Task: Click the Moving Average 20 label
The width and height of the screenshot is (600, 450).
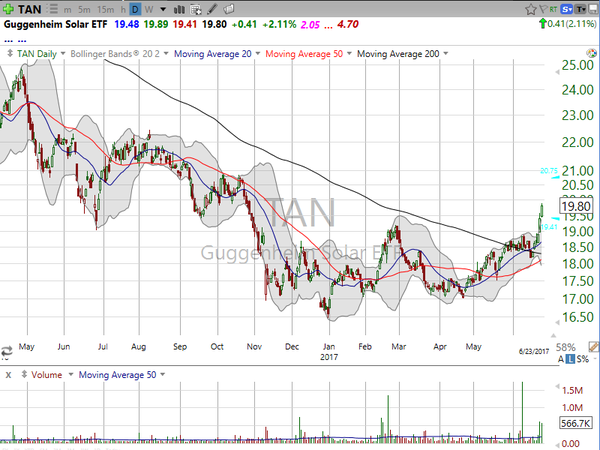Action: [x=212, y=54]
